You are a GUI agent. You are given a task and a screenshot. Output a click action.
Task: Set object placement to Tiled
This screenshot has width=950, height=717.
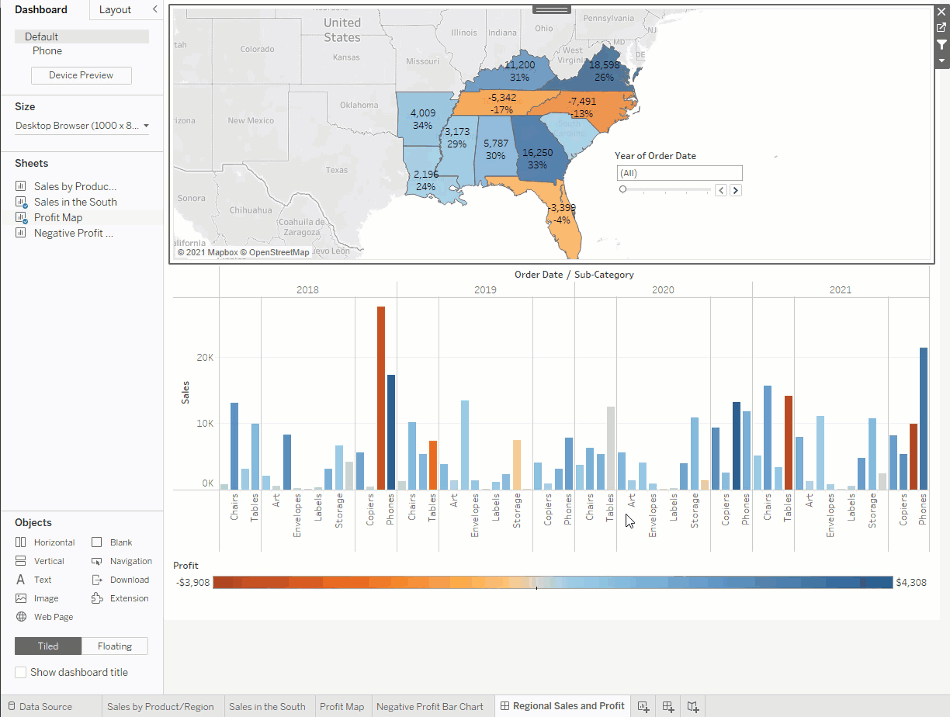48,646
